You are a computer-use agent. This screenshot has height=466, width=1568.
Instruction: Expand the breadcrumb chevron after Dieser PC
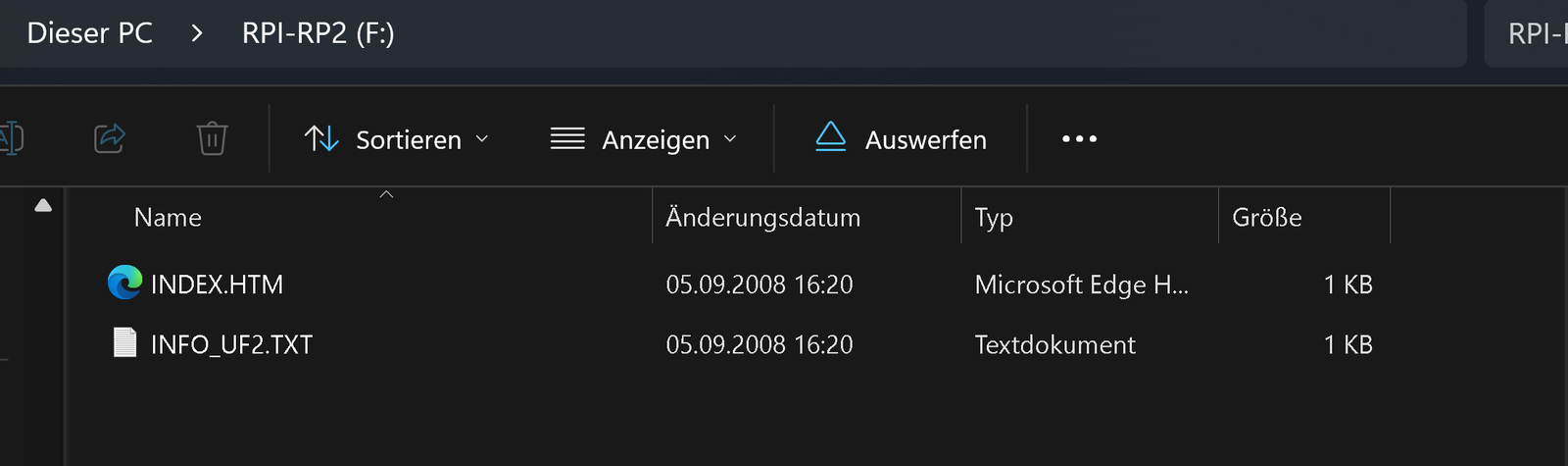(197, 33)
